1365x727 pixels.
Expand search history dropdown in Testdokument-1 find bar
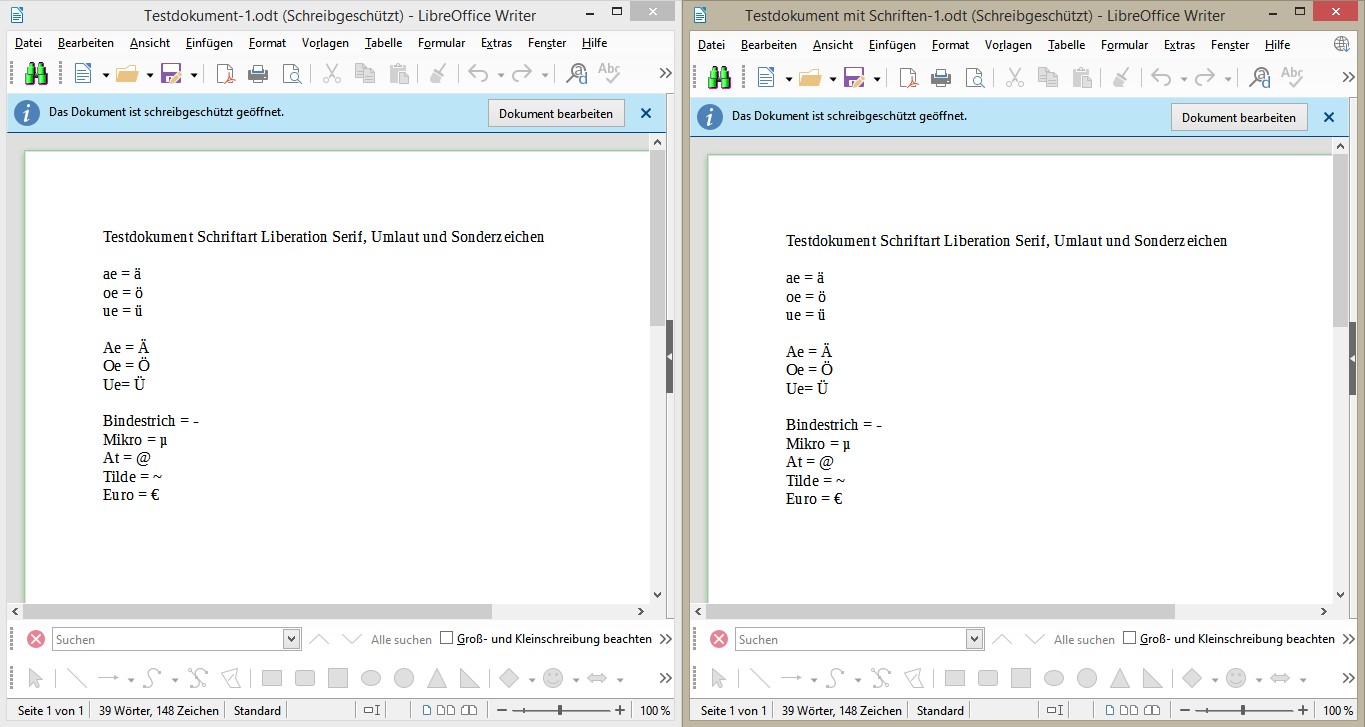point(292,639)
